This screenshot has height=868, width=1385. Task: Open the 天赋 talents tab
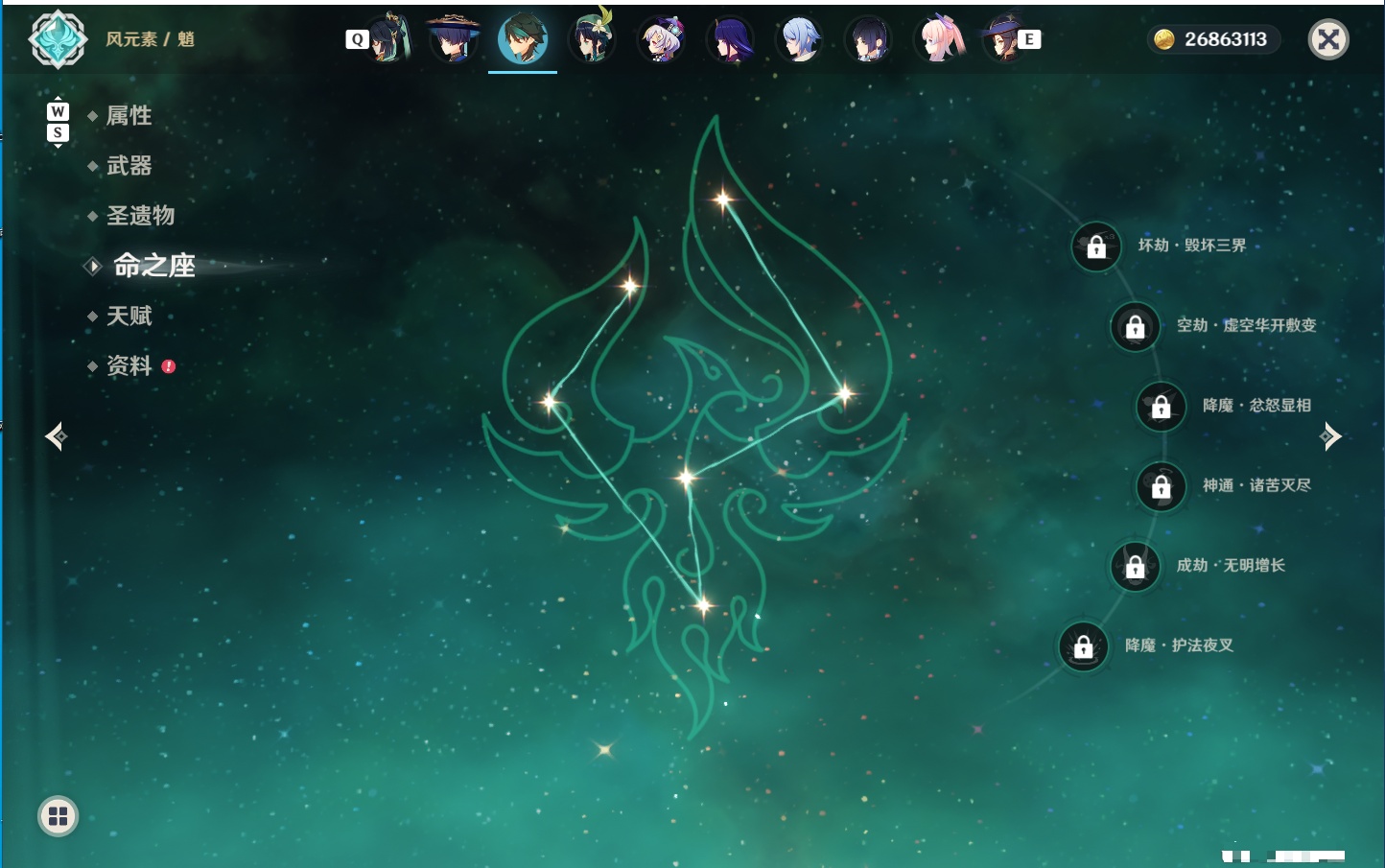[129, 316]
